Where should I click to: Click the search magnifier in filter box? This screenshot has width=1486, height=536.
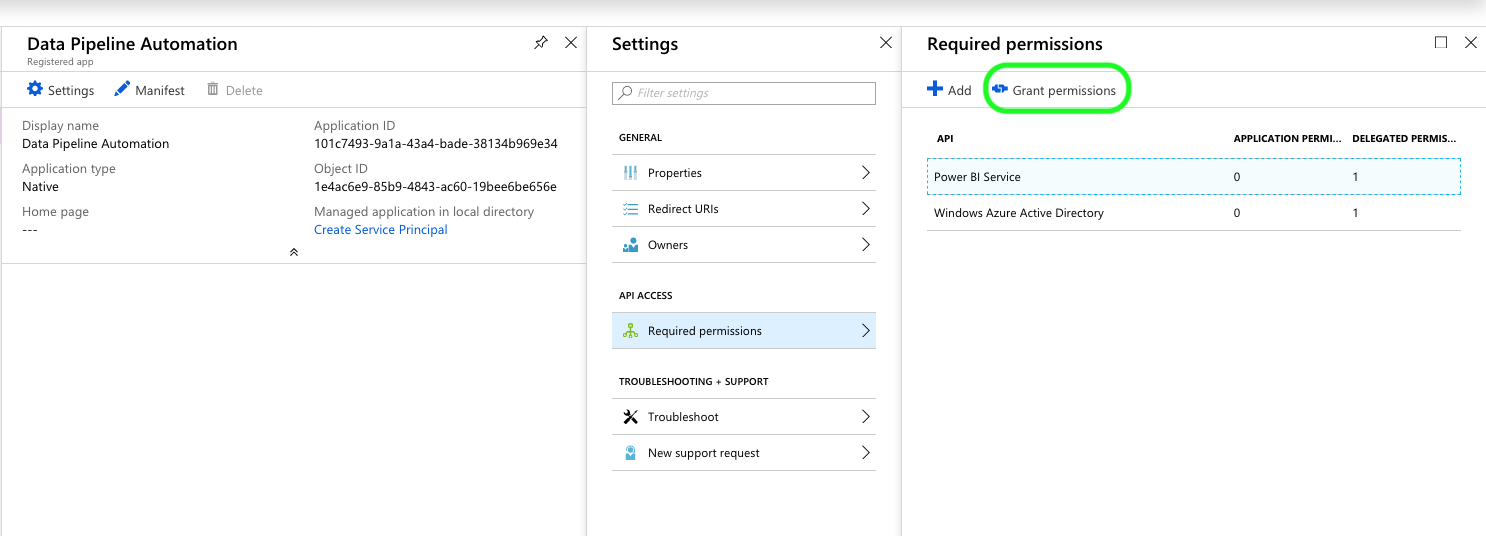click(626, 93)
